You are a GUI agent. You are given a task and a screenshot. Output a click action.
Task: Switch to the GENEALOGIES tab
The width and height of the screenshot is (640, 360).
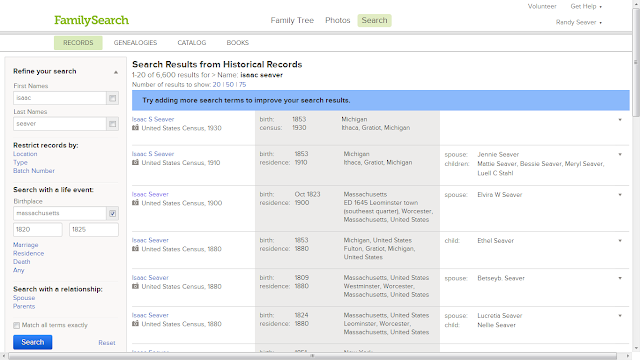(x=135, y=42)
